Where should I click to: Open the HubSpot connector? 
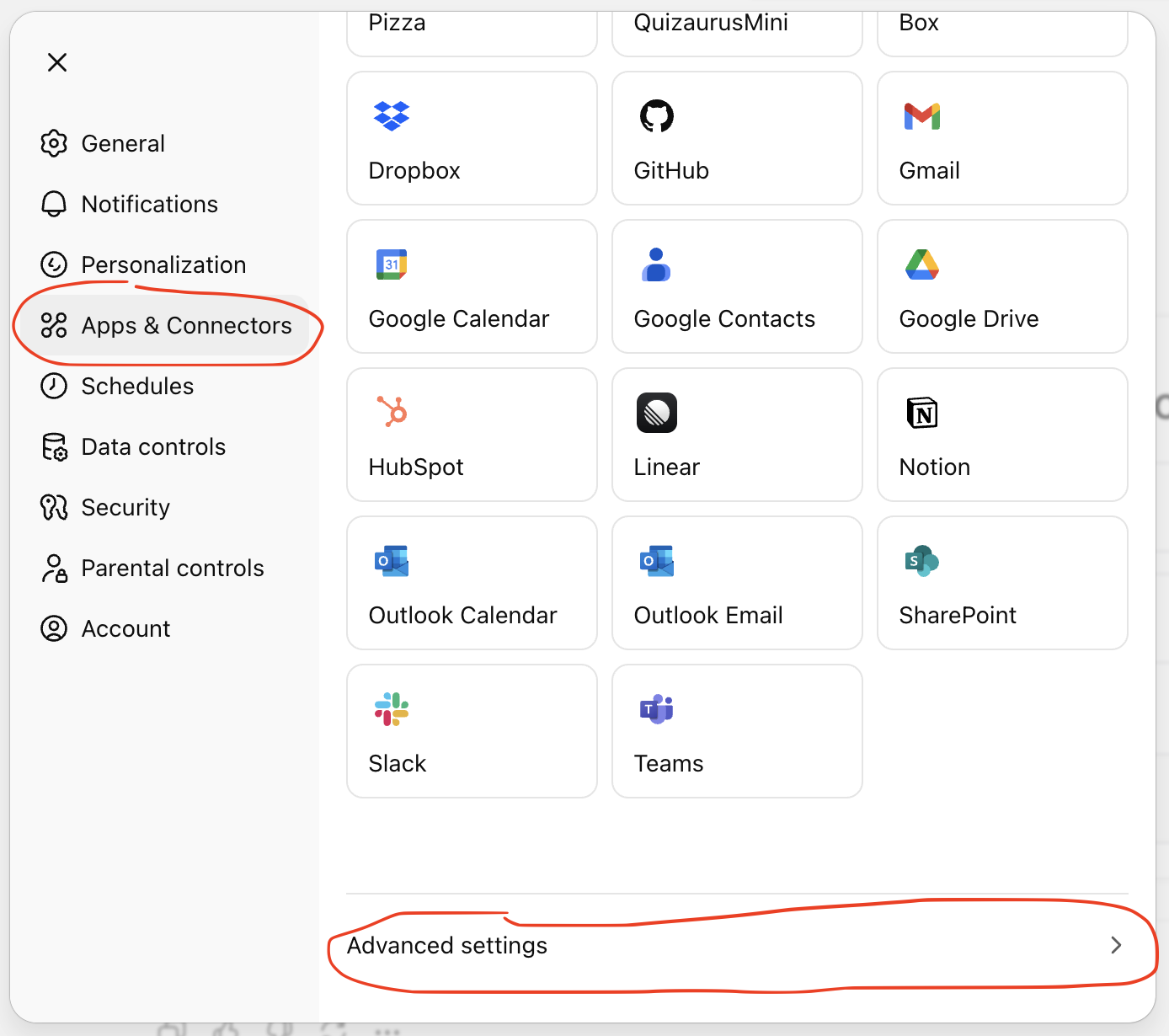point(471,435)
